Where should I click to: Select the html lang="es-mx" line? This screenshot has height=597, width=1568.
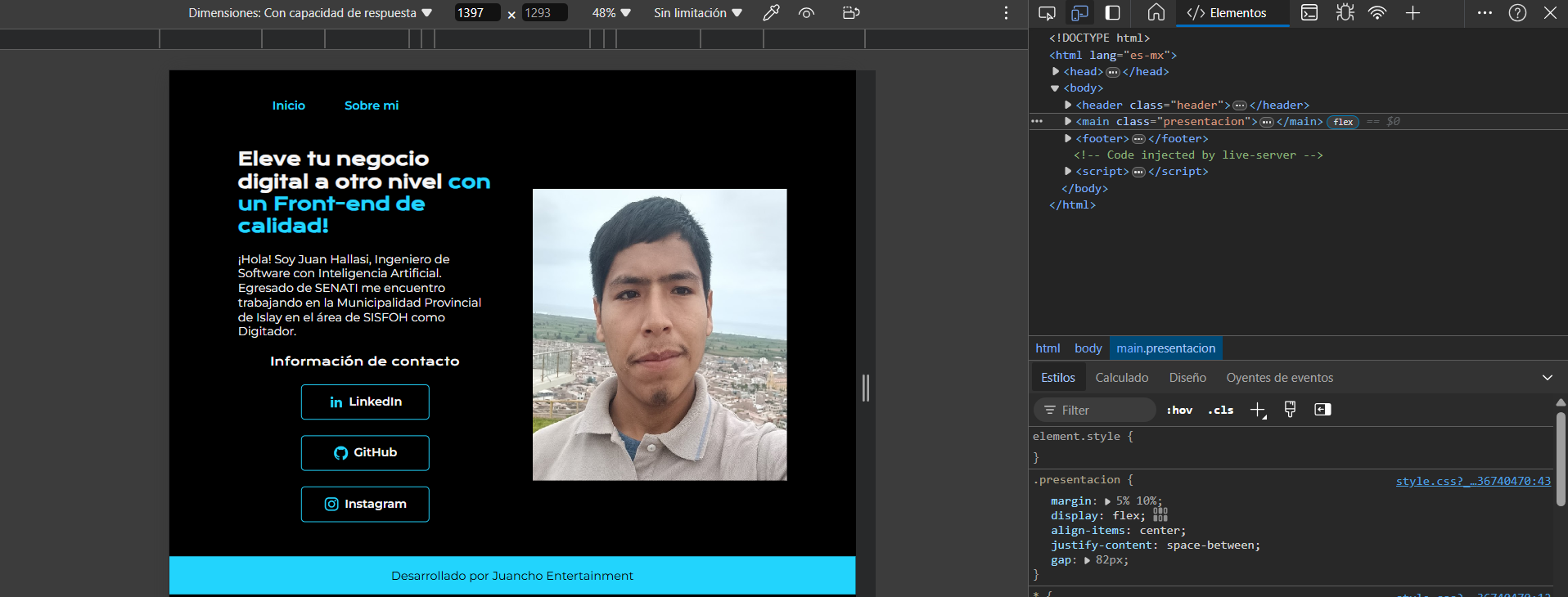coord(1113,55)
